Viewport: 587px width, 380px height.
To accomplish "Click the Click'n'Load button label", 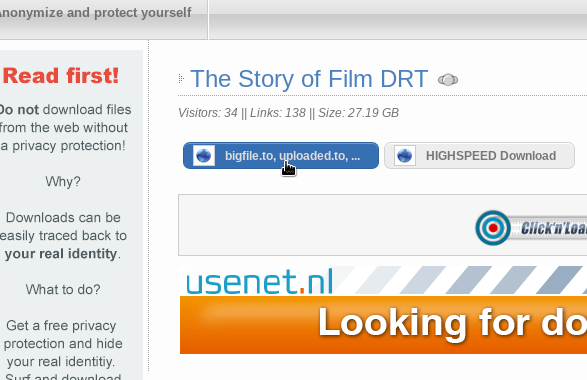I will click(554, 228).
